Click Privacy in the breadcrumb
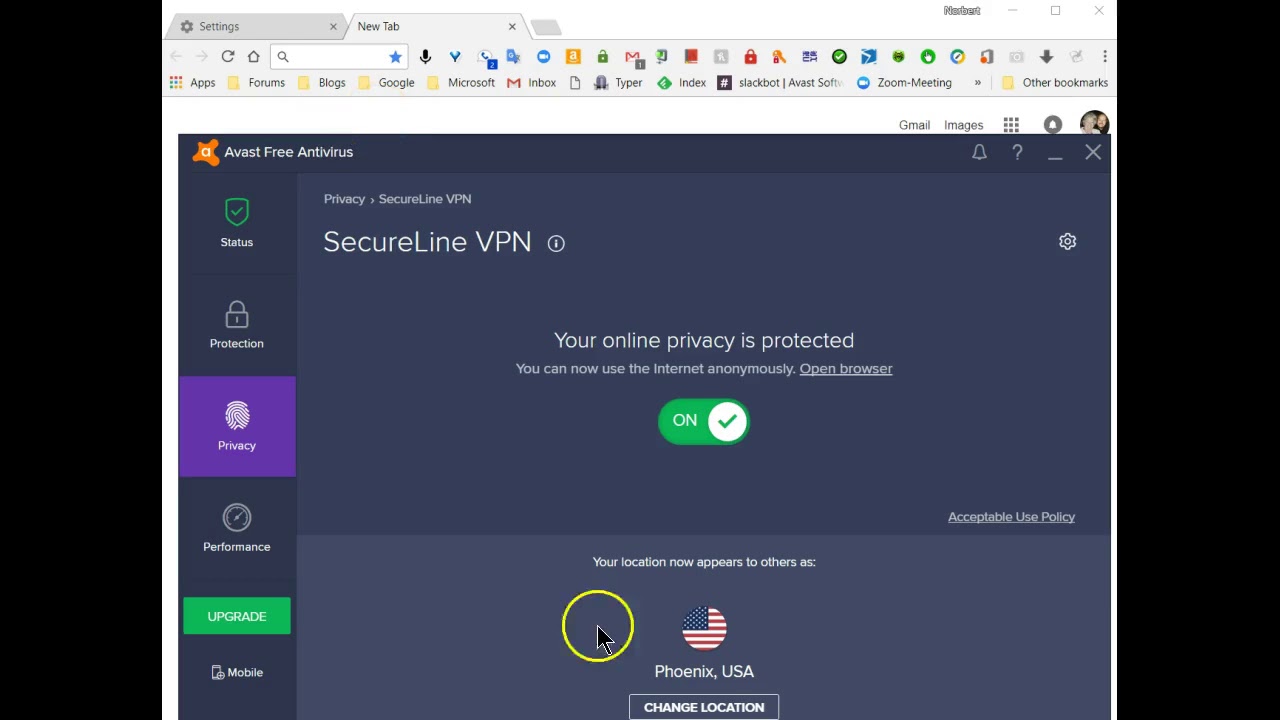Image resolution: width=1280 pixels, height=720 pixels. click(x=344, y=199)
